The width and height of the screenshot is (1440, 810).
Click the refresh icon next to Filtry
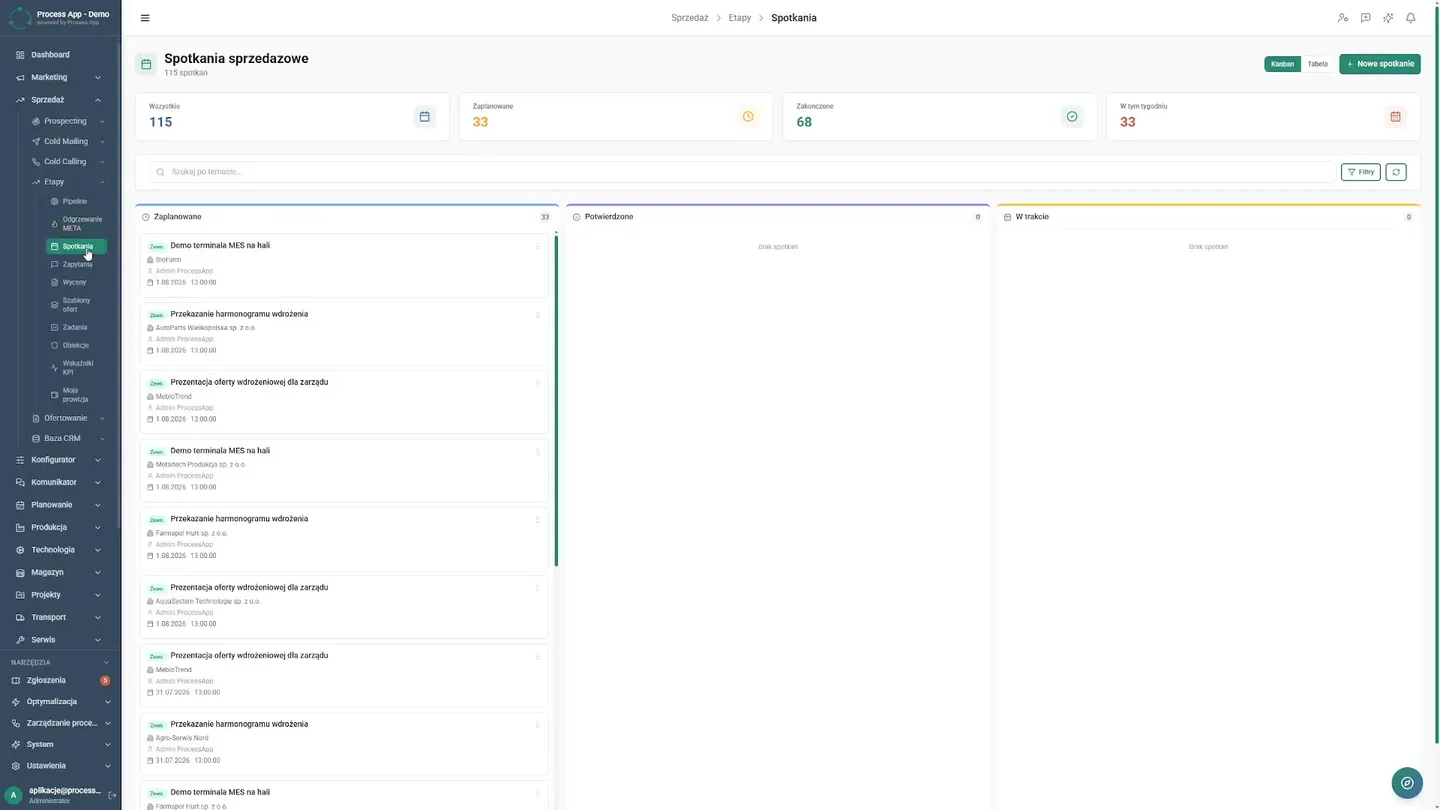pyautogui.click(x=1396, y=172)
